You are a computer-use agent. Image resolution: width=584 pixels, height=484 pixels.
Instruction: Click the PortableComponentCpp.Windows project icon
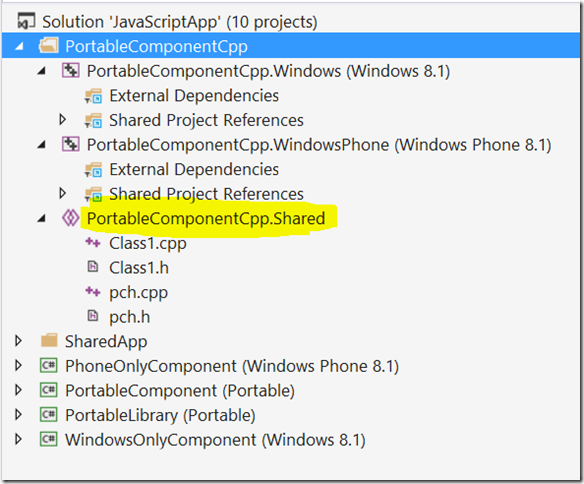[x=70, y=70]
